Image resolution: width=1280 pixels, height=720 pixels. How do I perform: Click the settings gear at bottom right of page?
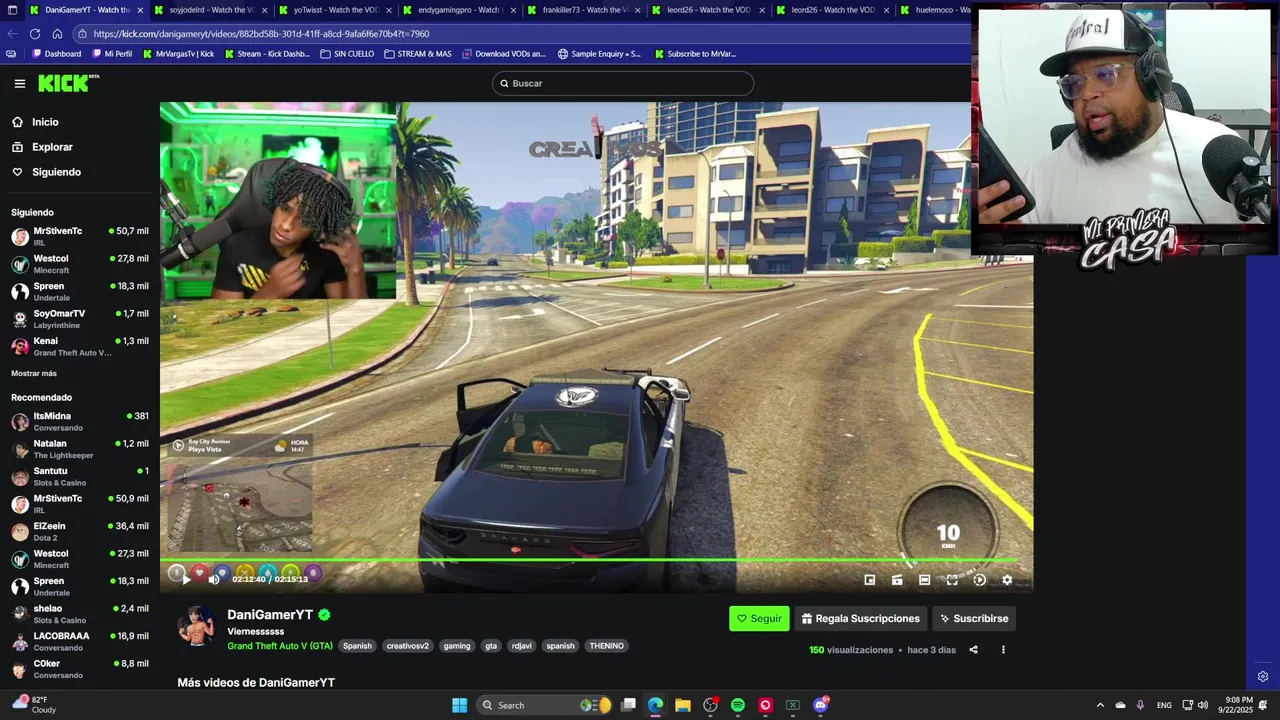click(1263, 677)
